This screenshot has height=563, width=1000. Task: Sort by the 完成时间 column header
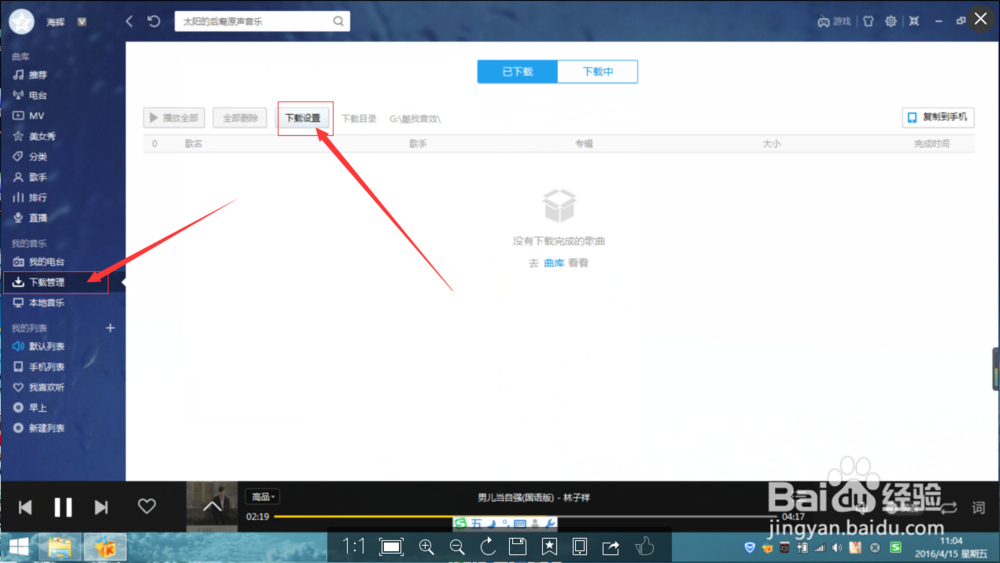click(931, 143)
